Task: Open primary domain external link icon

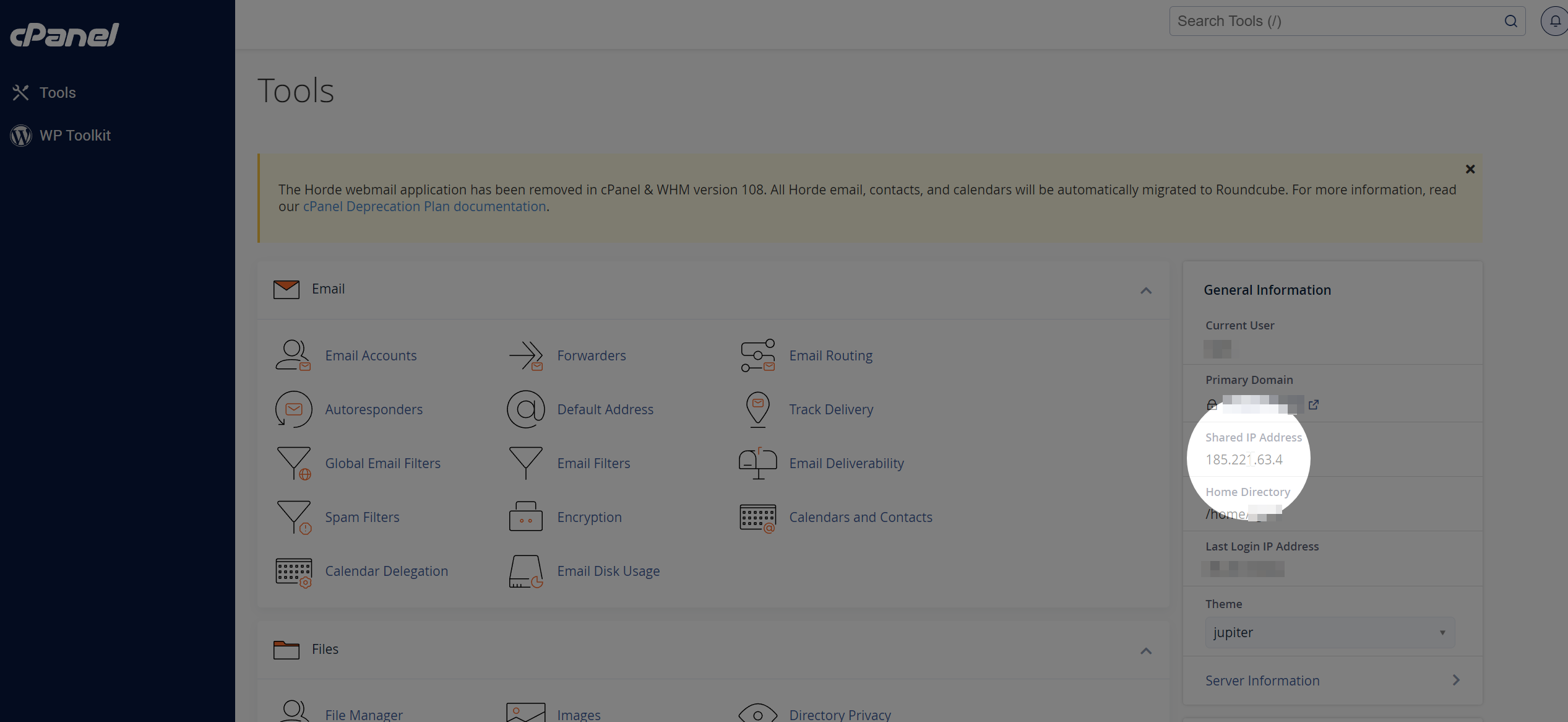Action: (x=1313, y=405)
